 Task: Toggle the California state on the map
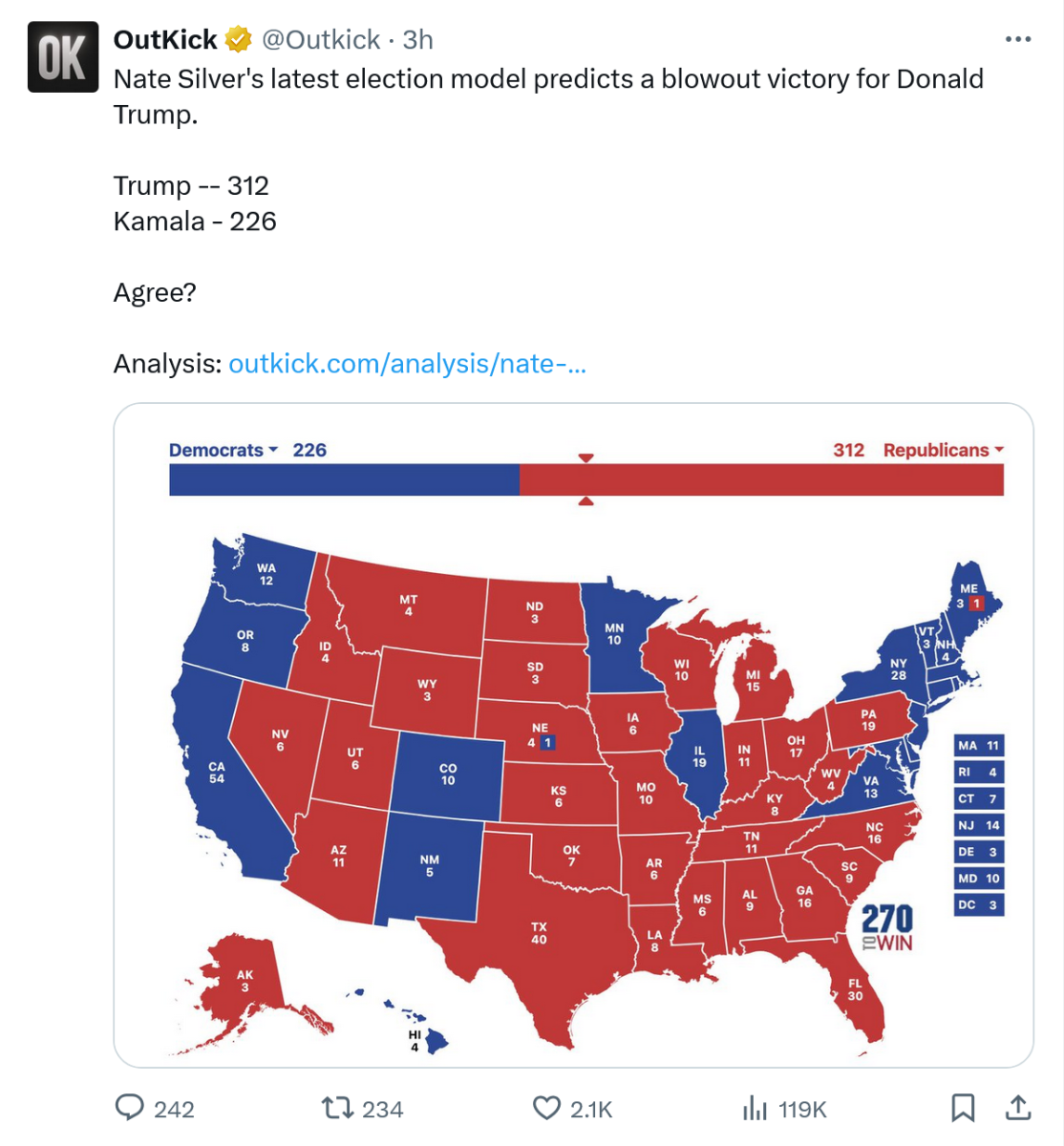tap(217, 773)
